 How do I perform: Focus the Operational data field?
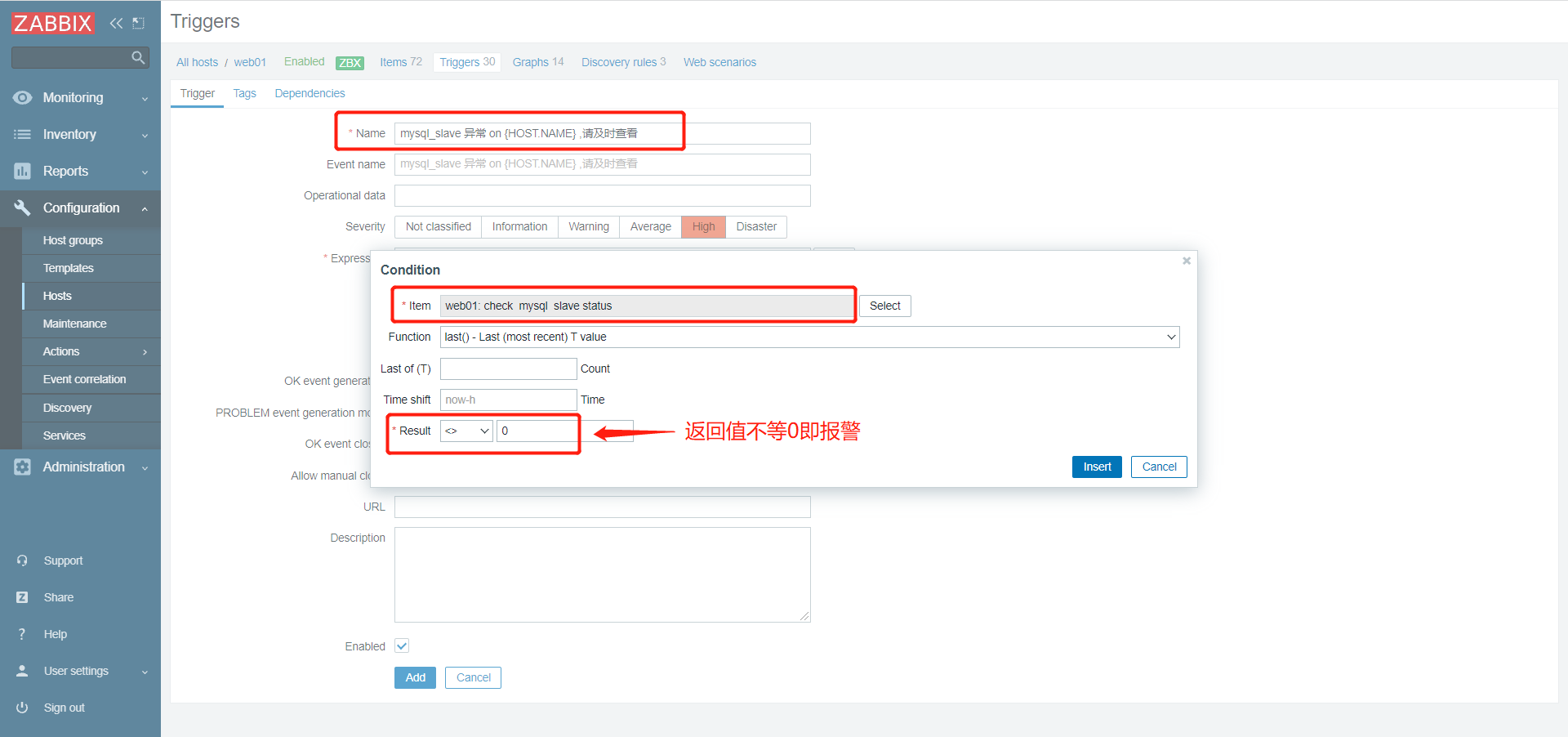pyautogui.click(x=603, y=195)
